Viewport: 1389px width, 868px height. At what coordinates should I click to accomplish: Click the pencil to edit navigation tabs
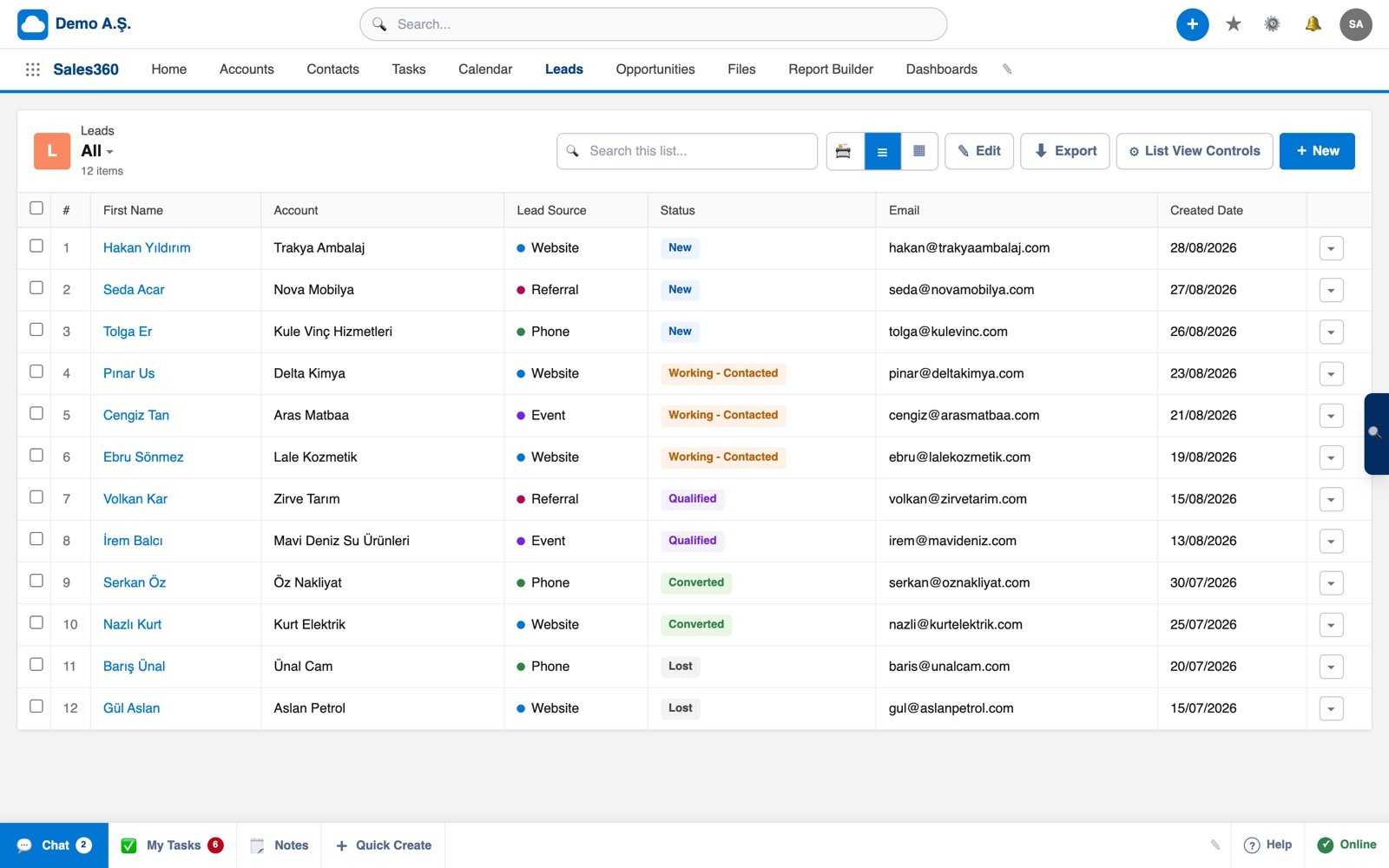[1007, 69]
